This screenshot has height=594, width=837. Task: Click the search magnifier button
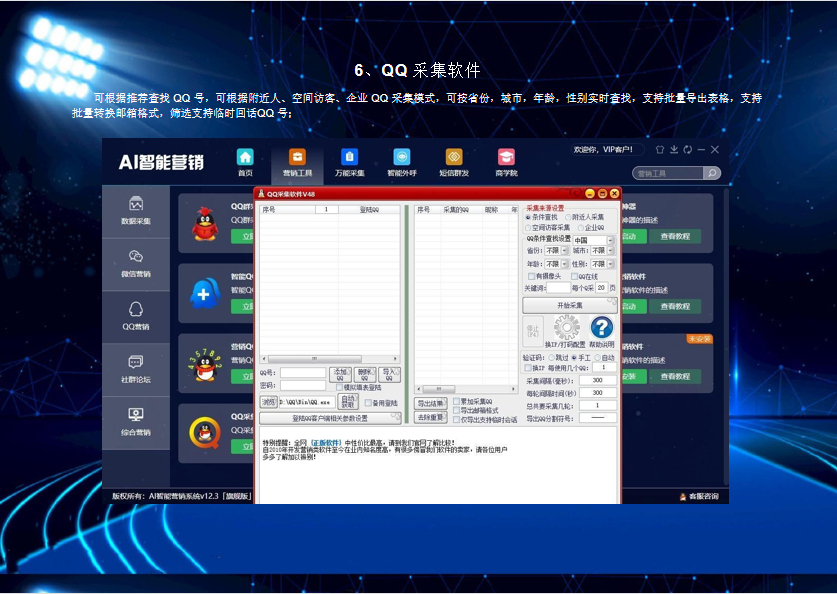pyautogui.click(x=712, y=173)
